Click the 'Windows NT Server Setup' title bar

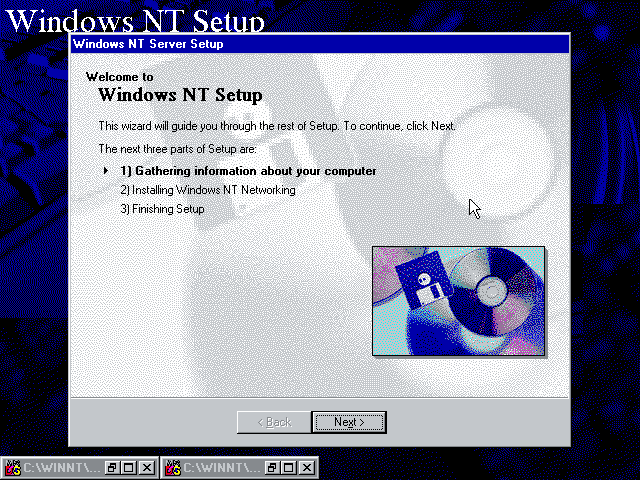[320, 44]
